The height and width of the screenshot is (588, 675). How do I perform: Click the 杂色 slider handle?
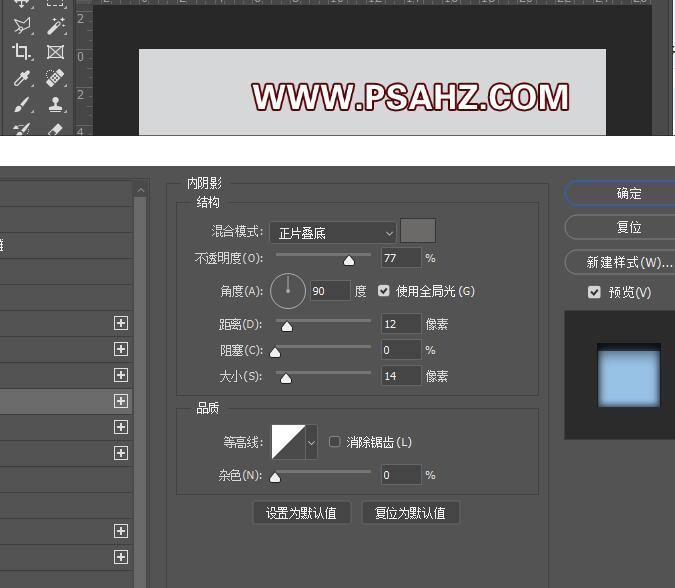[275, 477]
